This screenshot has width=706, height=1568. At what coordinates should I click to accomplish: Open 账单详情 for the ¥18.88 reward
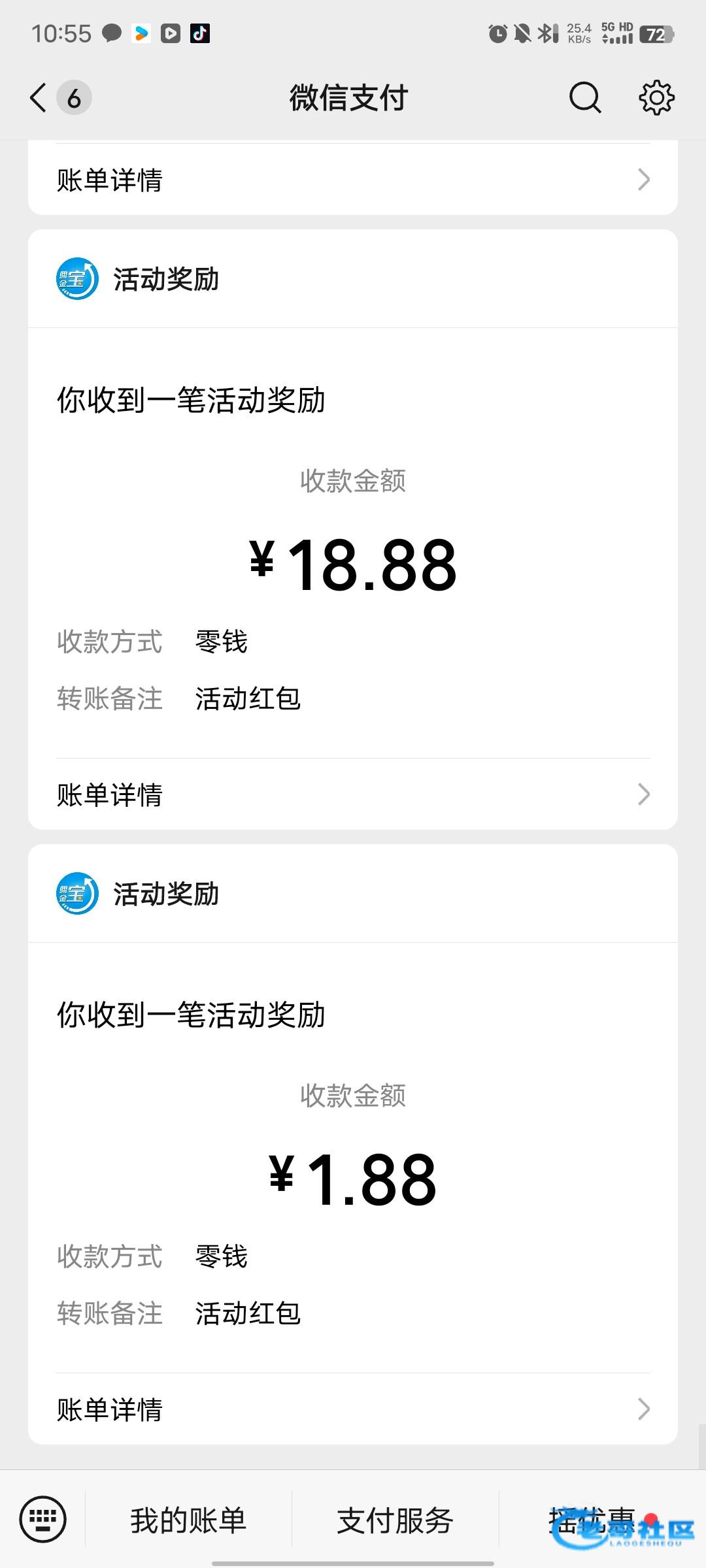pos(110,794)
